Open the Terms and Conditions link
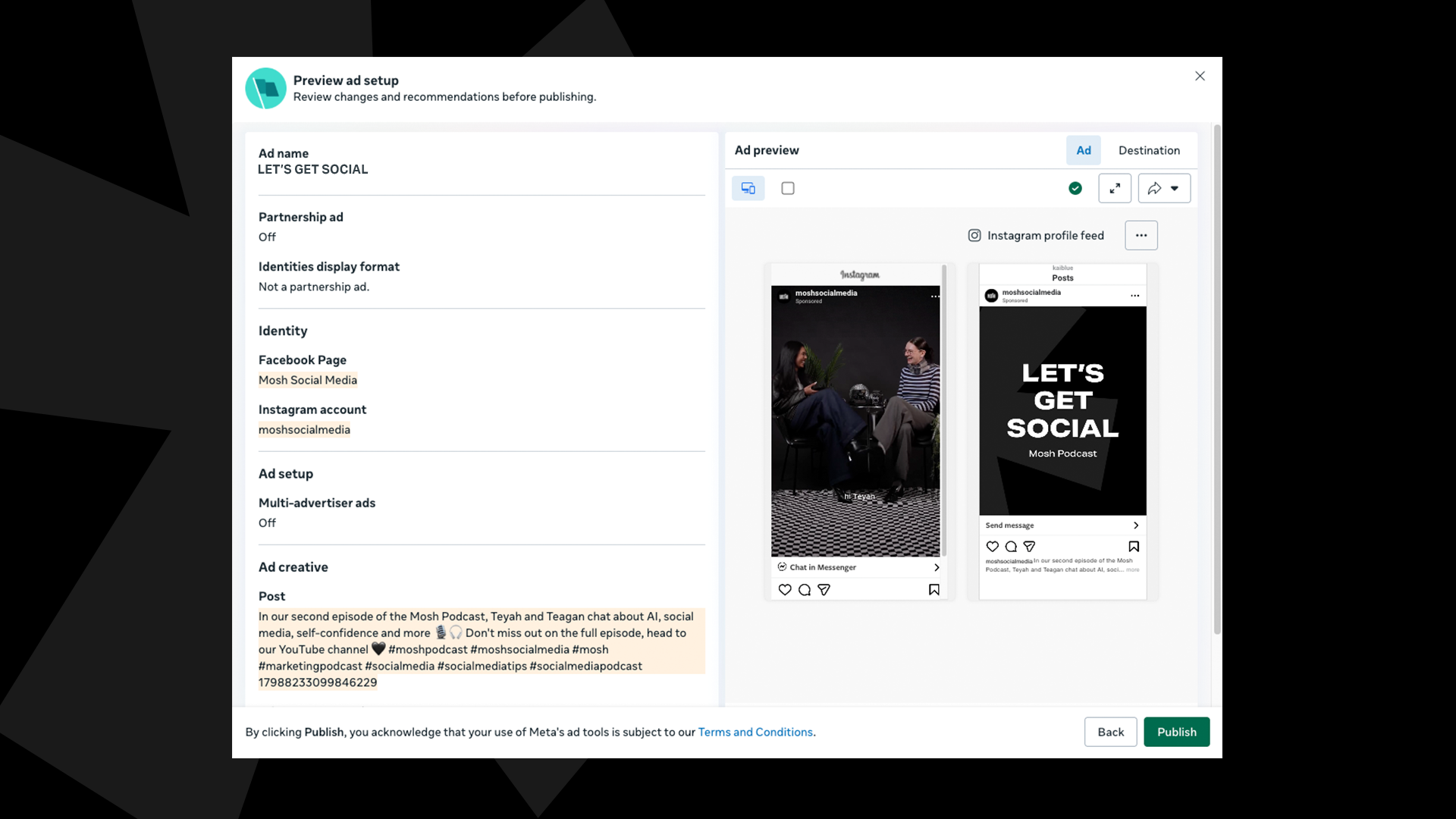Image resolution: width=1456 pixels, height=819 pixels. click(755, 732)
